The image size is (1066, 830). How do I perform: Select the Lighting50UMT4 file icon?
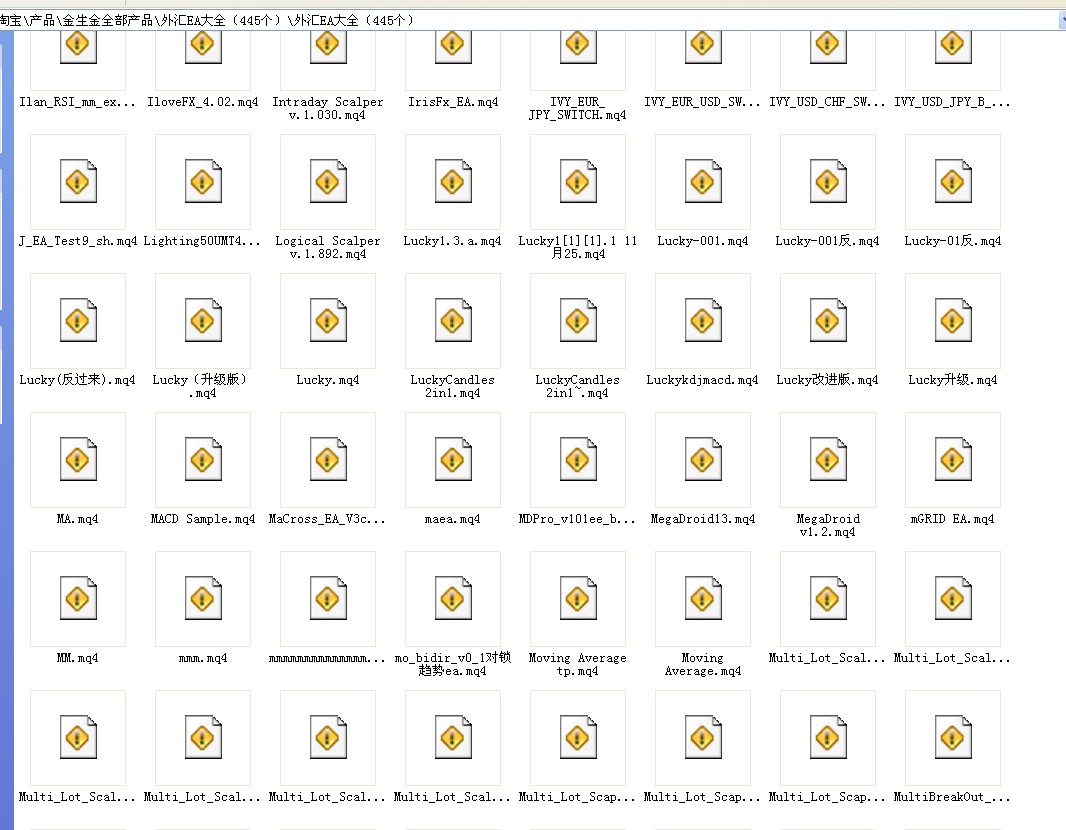pos(203,181)
